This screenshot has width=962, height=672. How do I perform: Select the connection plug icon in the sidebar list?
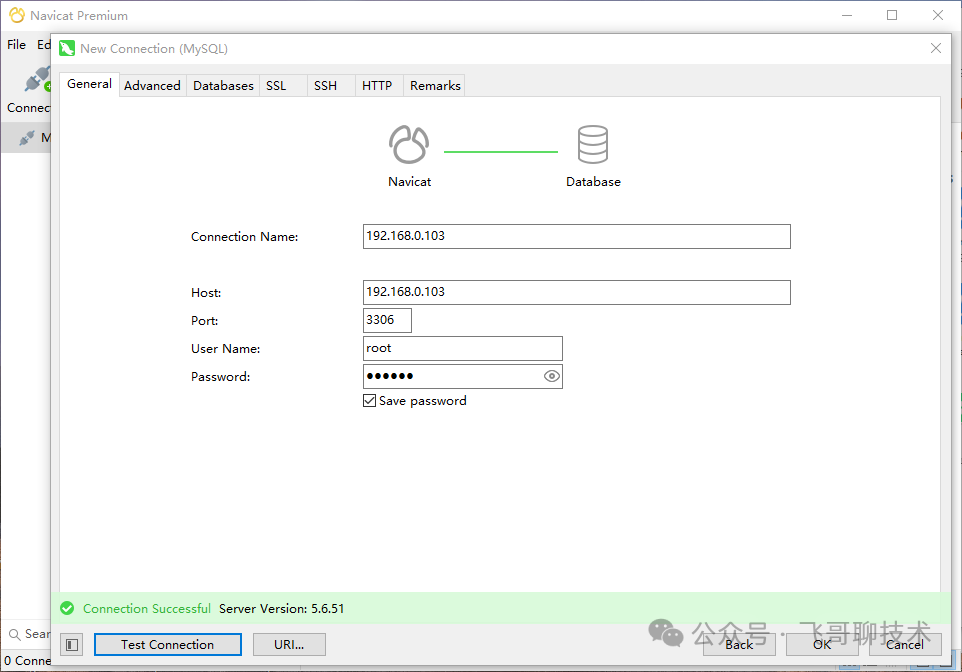point(26,137)
